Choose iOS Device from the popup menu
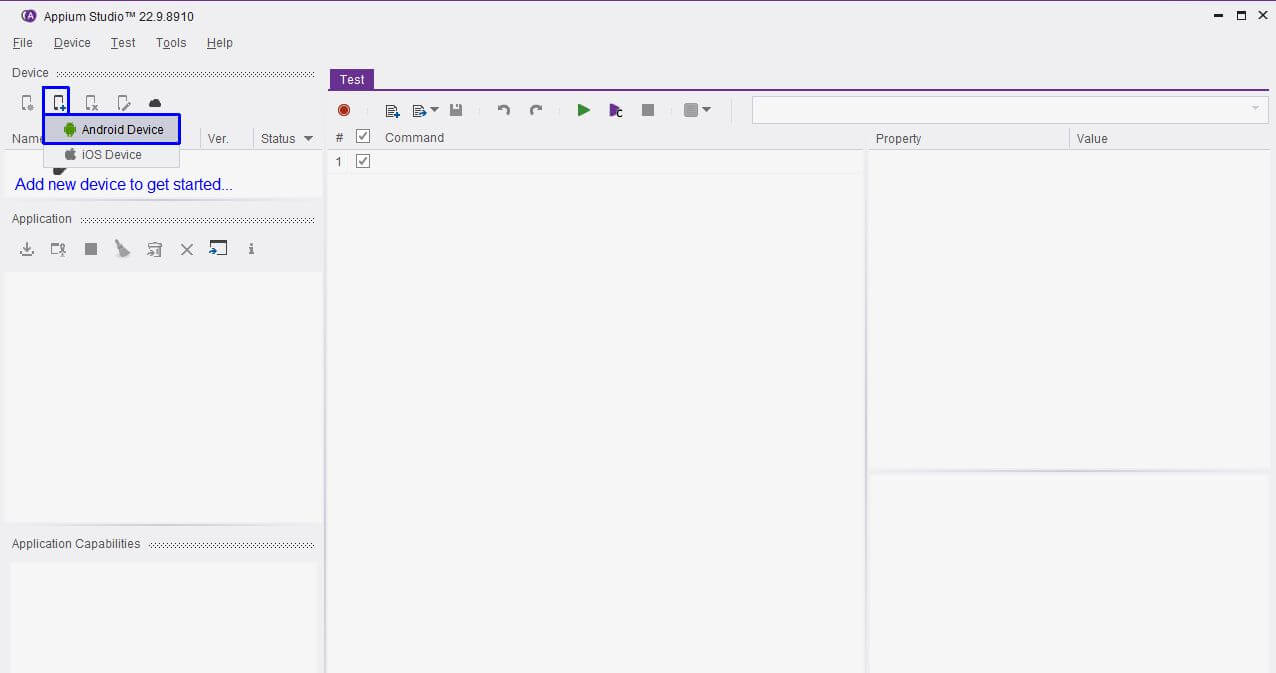1276x673 pixels. click(111, 155)
